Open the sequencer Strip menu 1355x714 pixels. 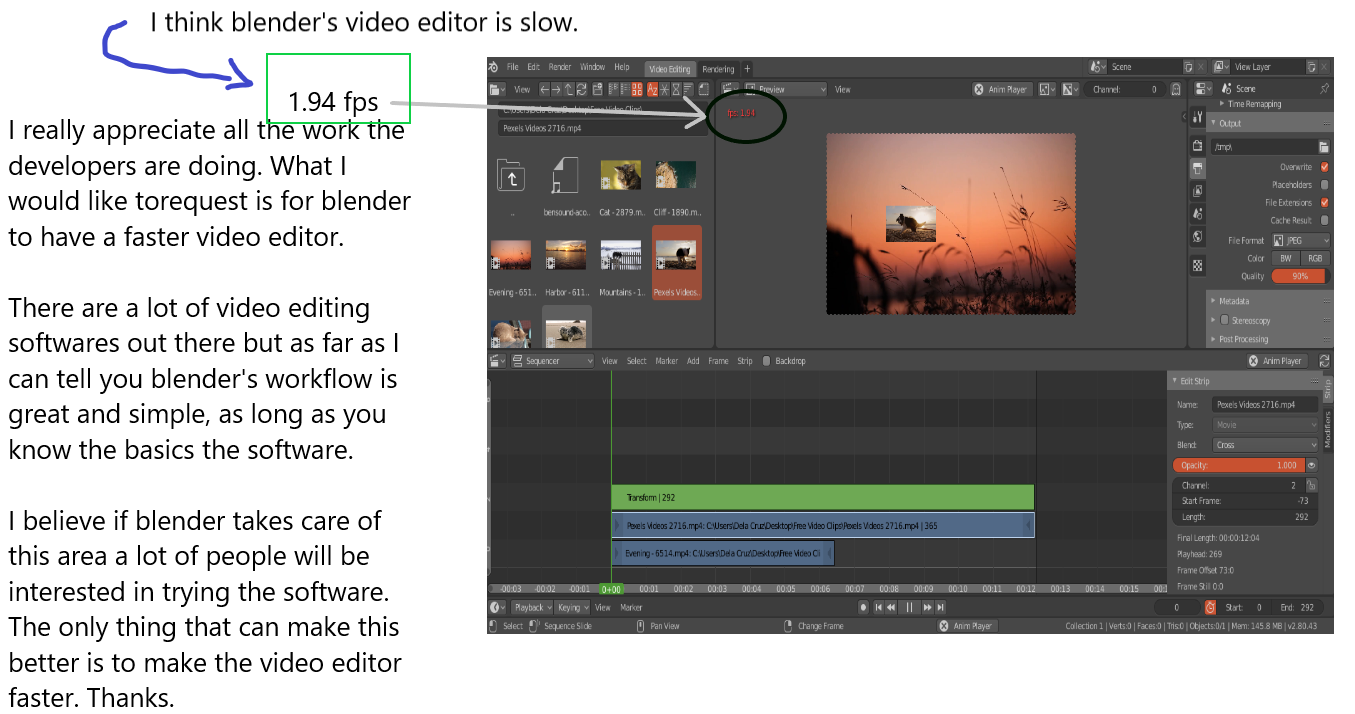point(745,361)
